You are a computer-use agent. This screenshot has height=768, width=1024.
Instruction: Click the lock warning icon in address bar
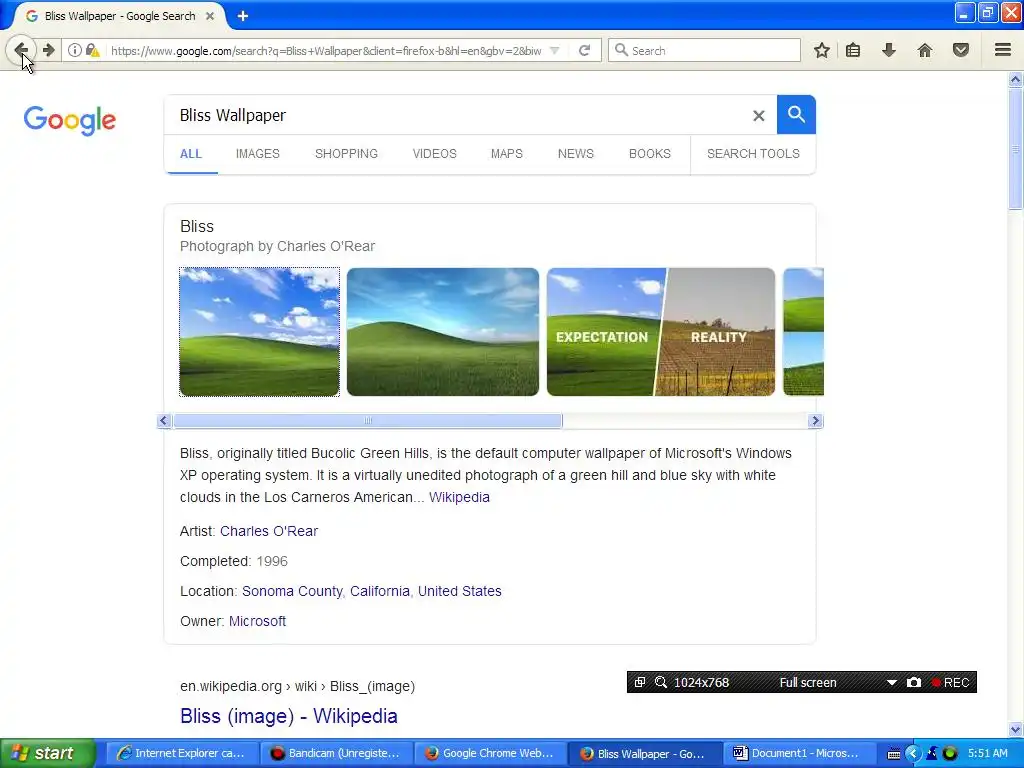pos(93,50)
